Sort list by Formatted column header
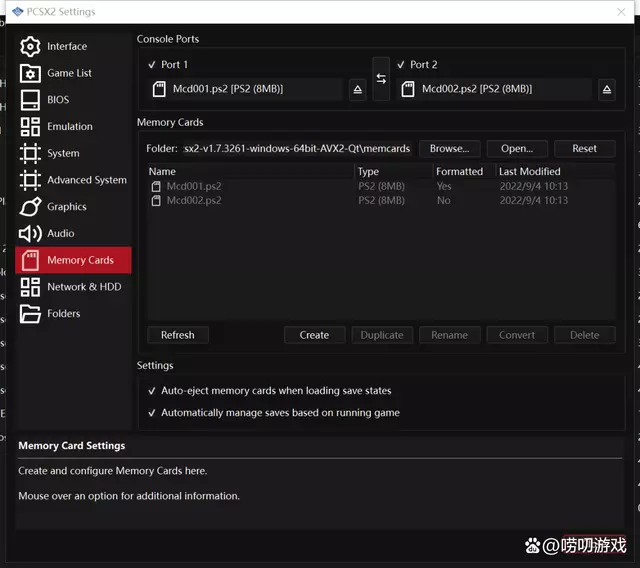Screen dimensions: 640x568 tap(464, 172)
